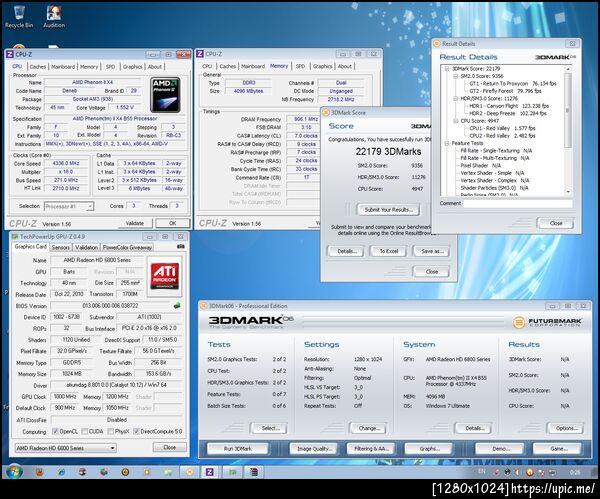This screenshot has width=600, height=499.
Task: Click Details button under System section
Action: (474, 428)
